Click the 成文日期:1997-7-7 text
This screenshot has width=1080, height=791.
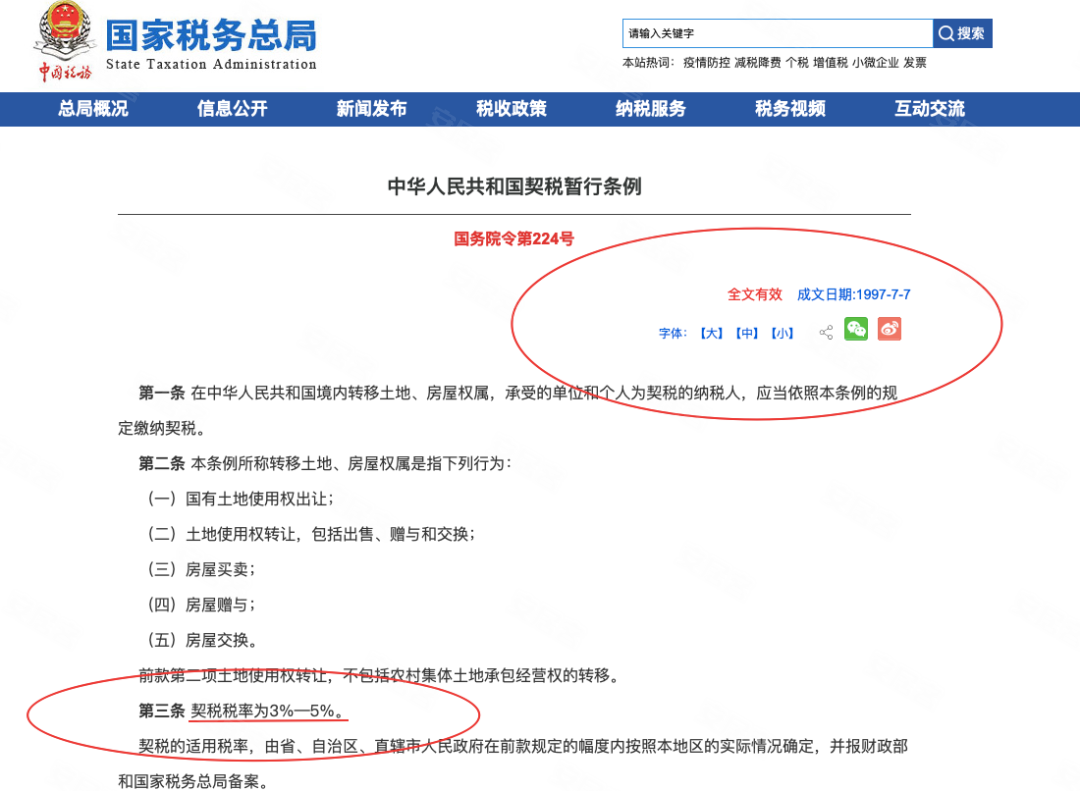click(x=853, y=295)
